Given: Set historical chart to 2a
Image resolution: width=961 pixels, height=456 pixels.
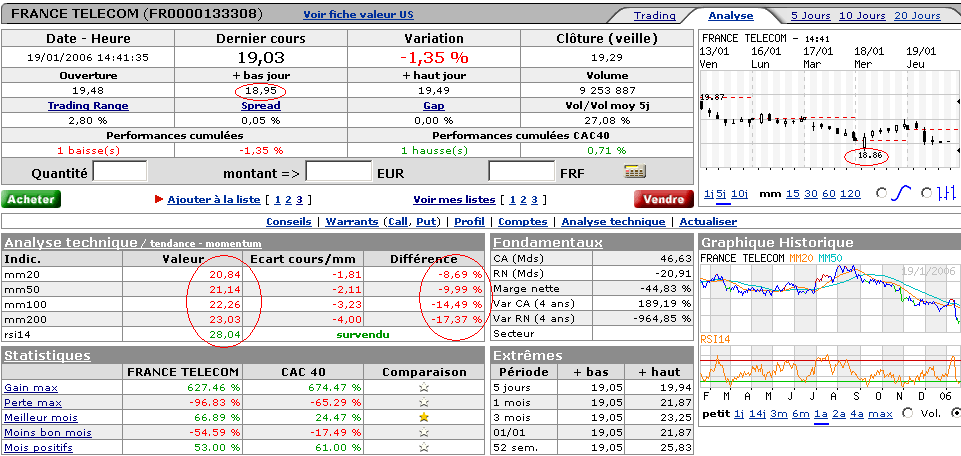Looking at the screenshot, I should 838,414.
